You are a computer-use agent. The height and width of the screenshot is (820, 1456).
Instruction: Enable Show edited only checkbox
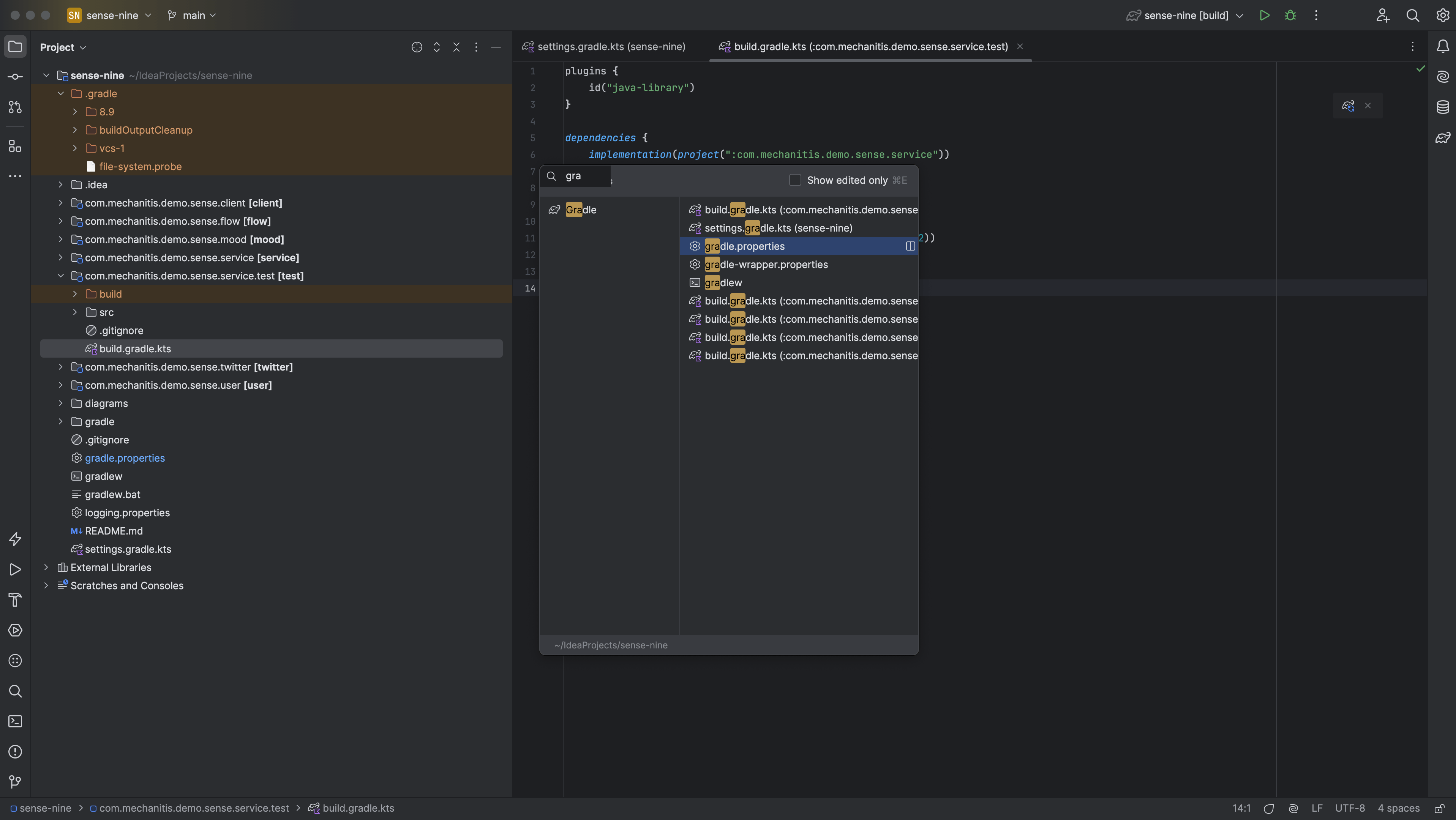pos(795,180)
